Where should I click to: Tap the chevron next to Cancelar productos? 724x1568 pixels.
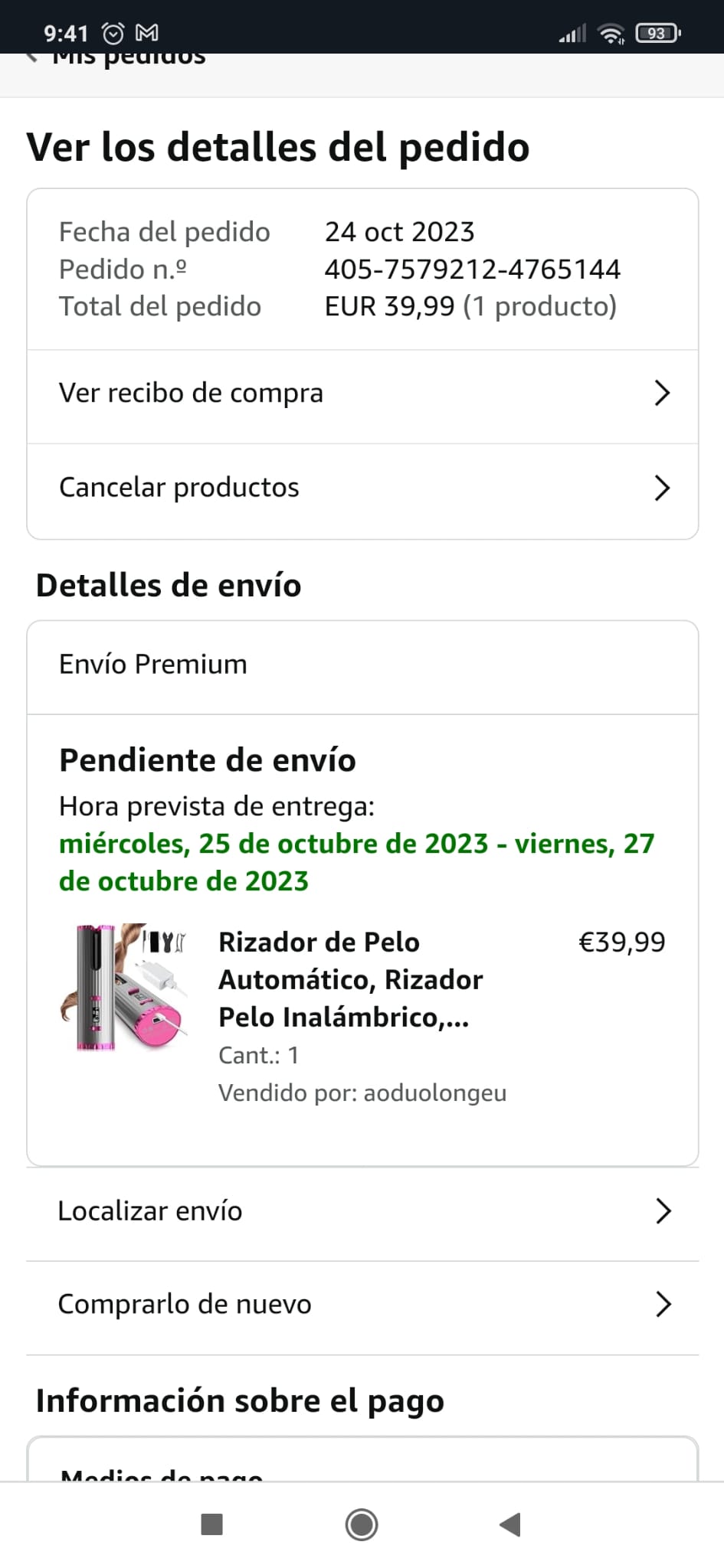click(x=662, y=488)
